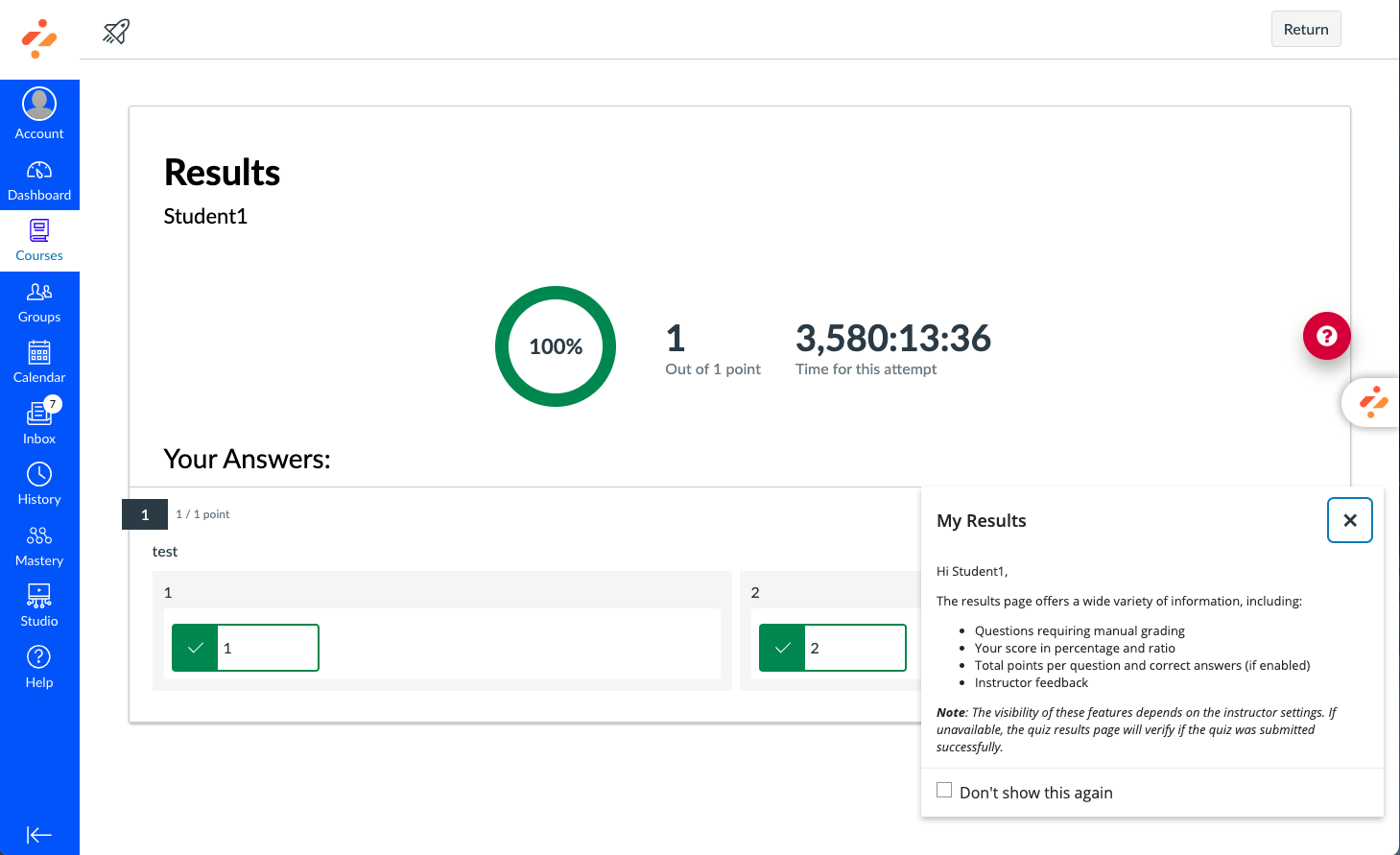Click the question number 1 badge
The width and height of the screenshot is (1400, 855).
coord(145,514)
